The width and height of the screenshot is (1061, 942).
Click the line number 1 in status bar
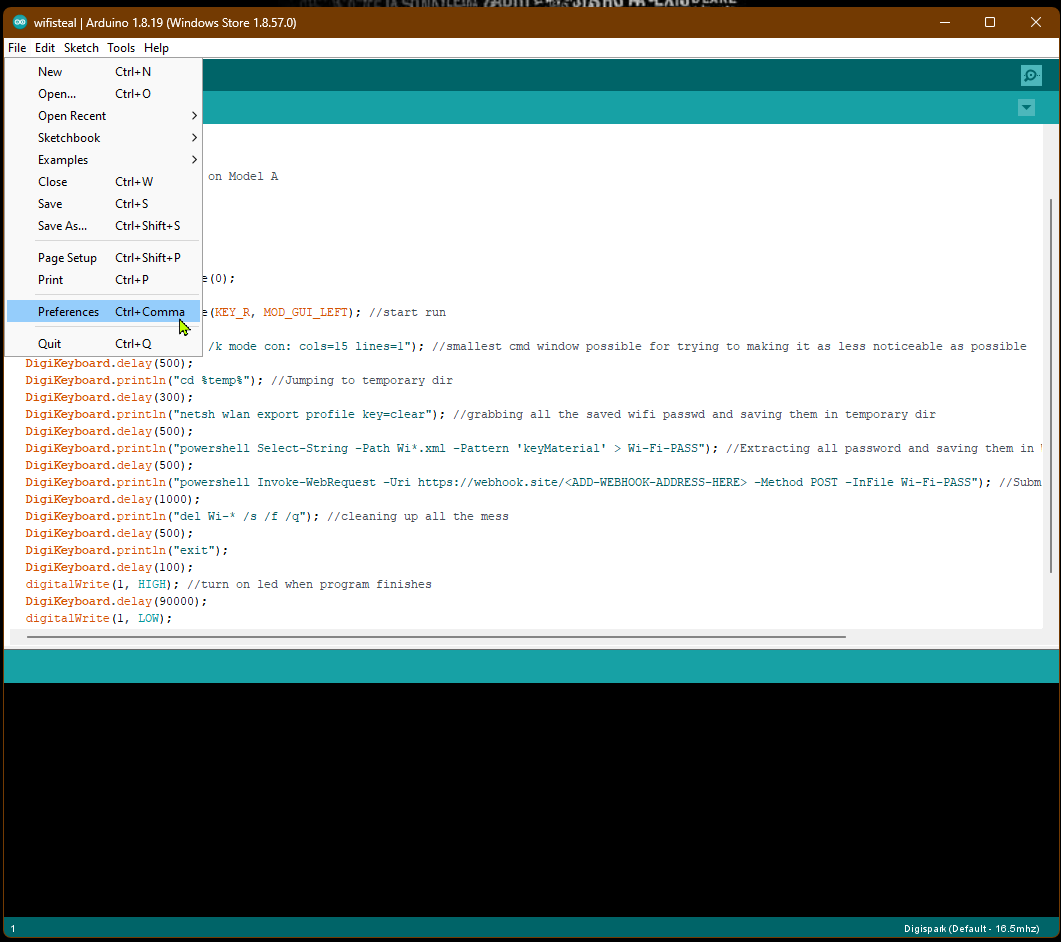pos(13,928)
